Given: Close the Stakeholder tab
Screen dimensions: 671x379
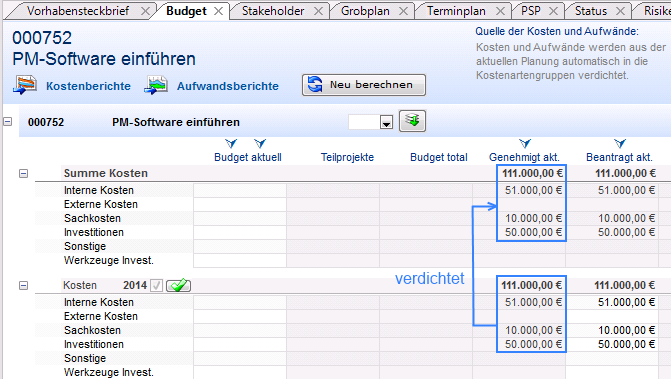Looking at the screenshot, I should (318, 11).
